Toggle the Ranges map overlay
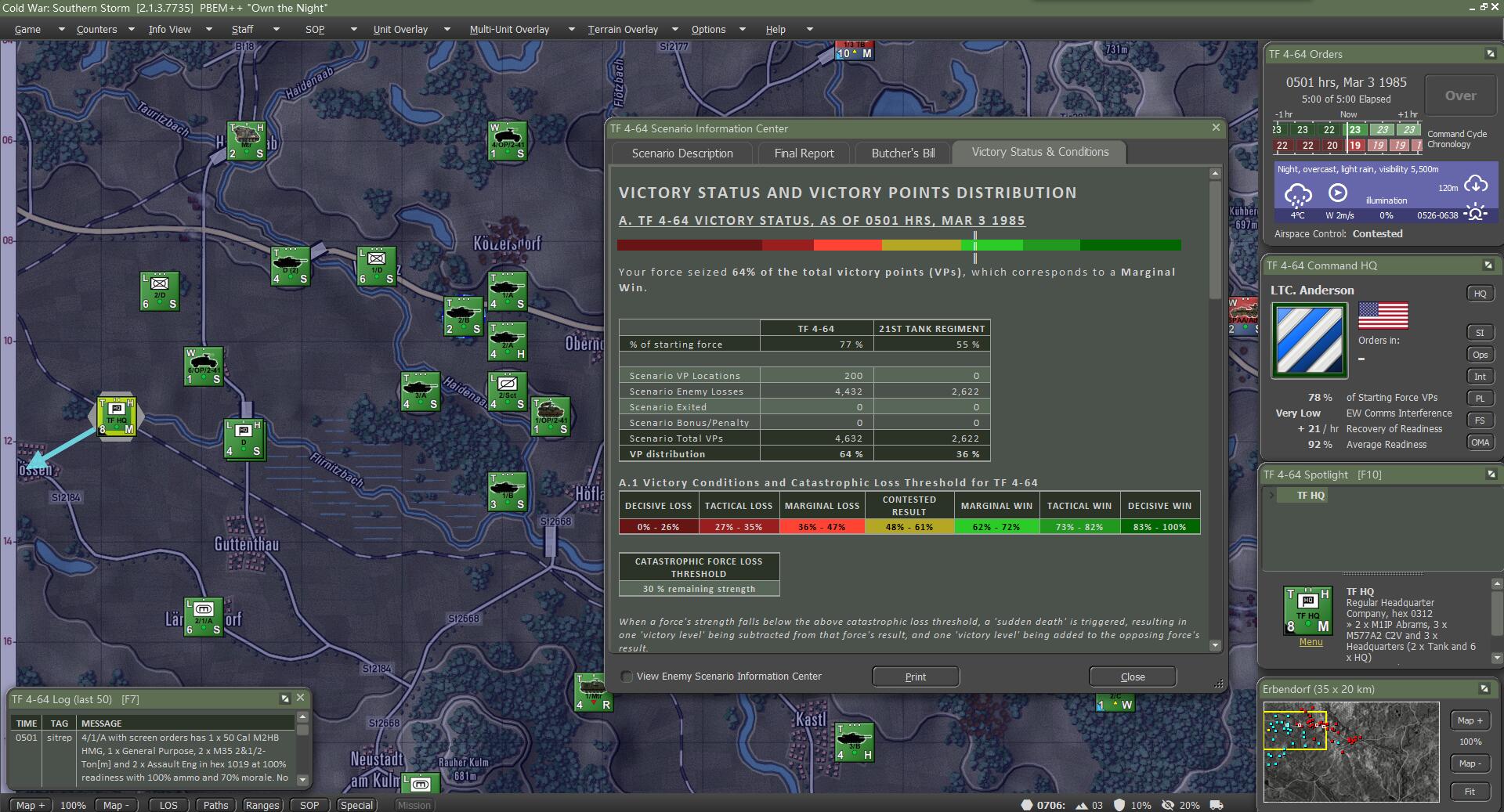The height and width of the screenshot is (812, 1504). point(262,805)
